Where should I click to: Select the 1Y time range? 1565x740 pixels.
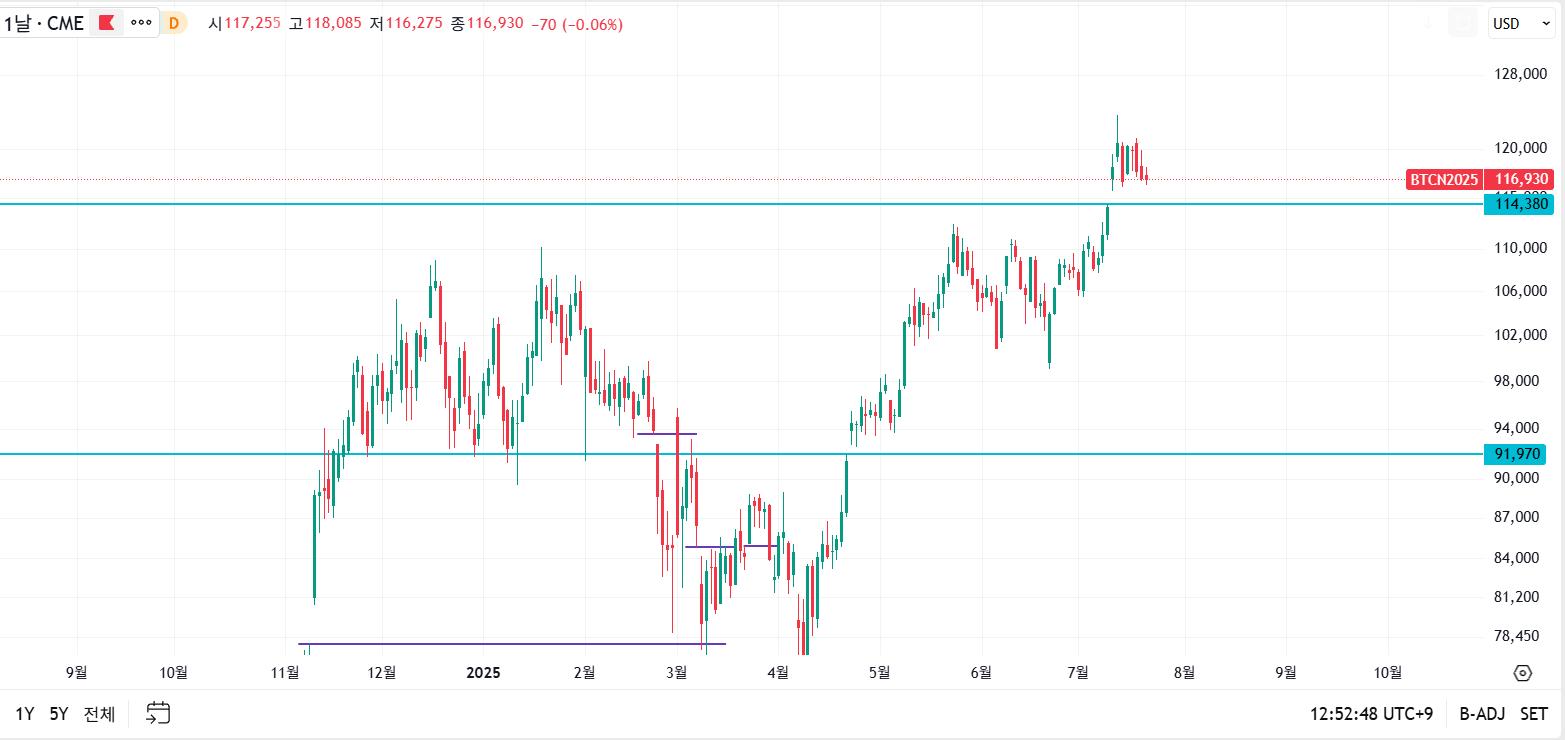pos(25,714)
